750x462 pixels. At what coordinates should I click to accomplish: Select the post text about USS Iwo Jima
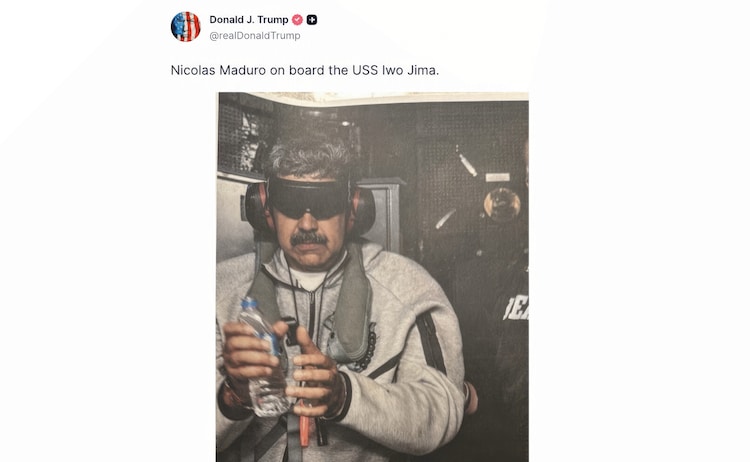tap(305, 70)
